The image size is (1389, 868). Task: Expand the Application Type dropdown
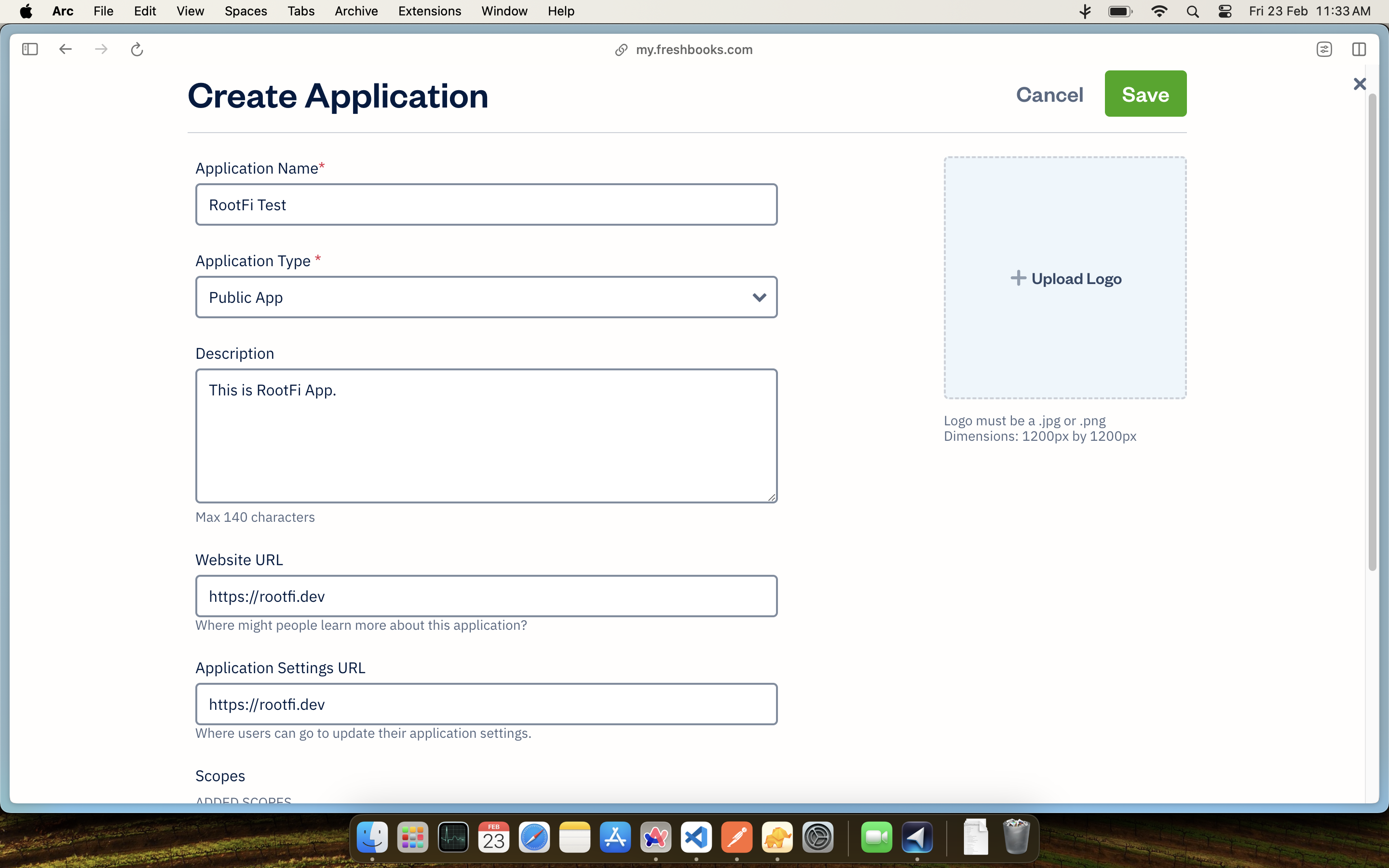tap(759, 298)
